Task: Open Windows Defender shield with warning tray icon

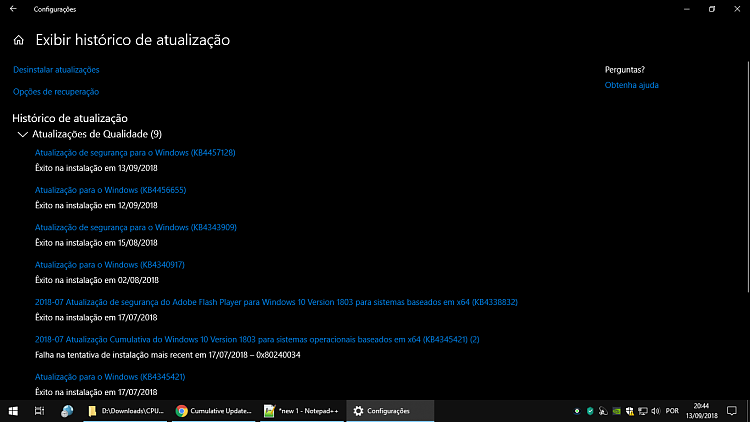Action: pos(629,411)
